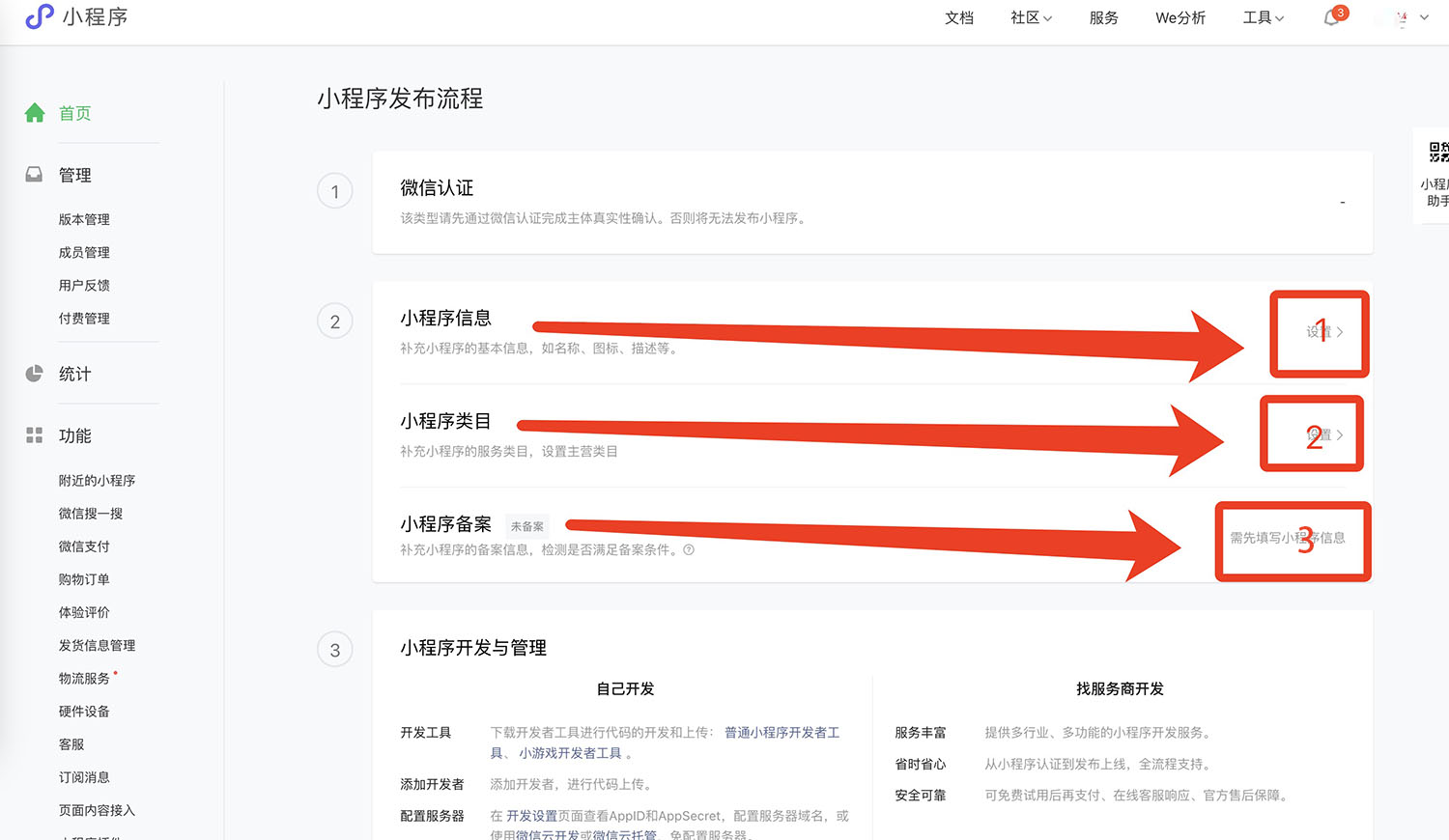Viewport: 1449px width, 840px height.
Task: Click the 小程序发布流程 page title
Action: [400, 98]
